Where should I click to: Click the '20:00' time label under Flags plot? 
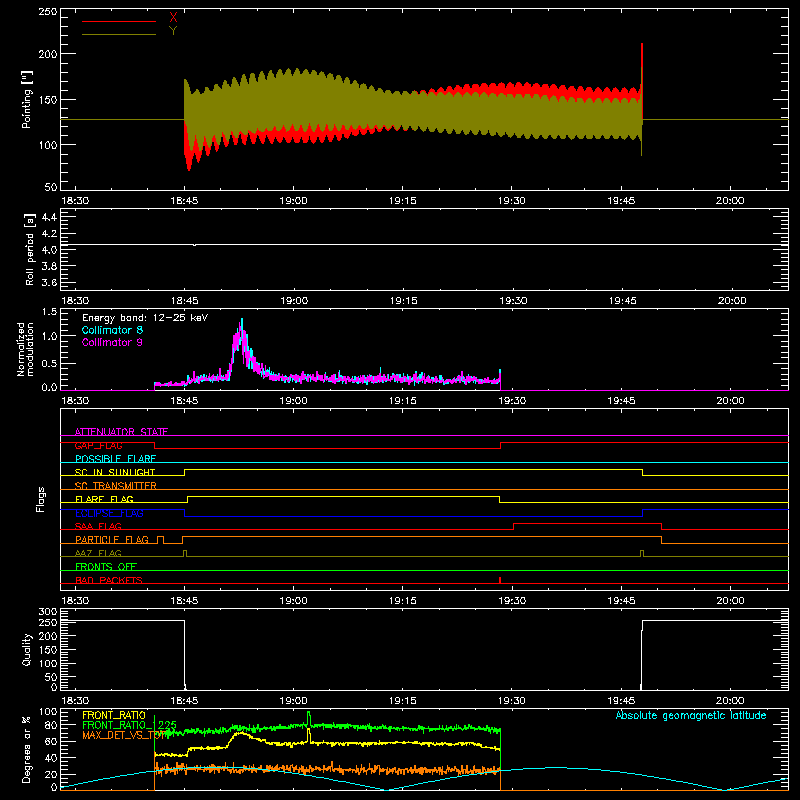730,601
